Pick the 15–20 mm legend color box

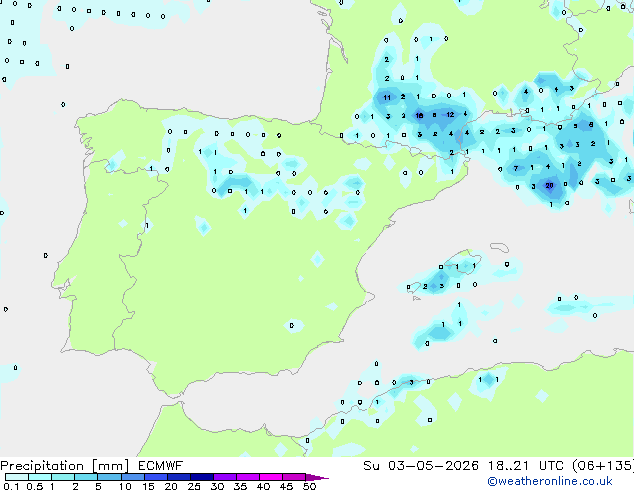[x=156, y=477]
